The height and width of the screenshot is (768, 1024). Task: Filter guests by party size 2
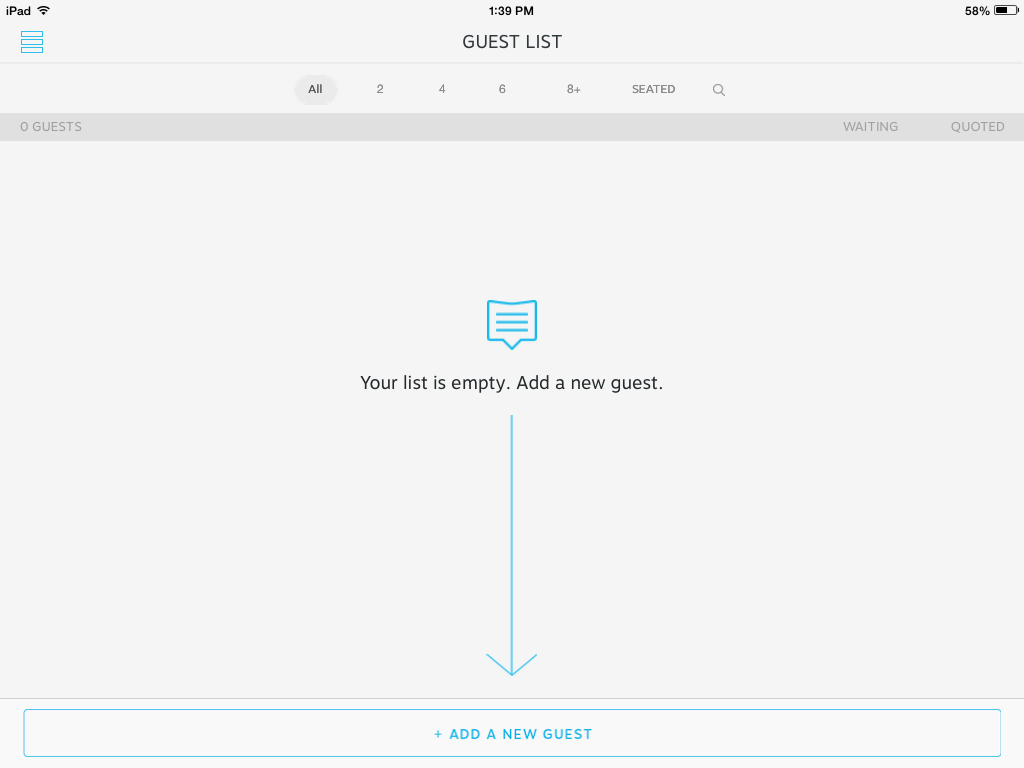(380, 89)
